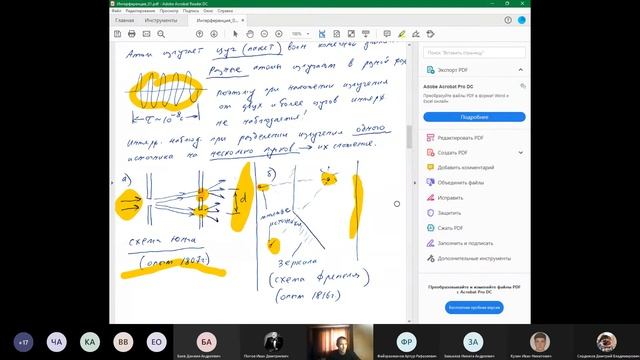Click the ЗА participant tile
The image size is (640, 360).
coord(473,342)
